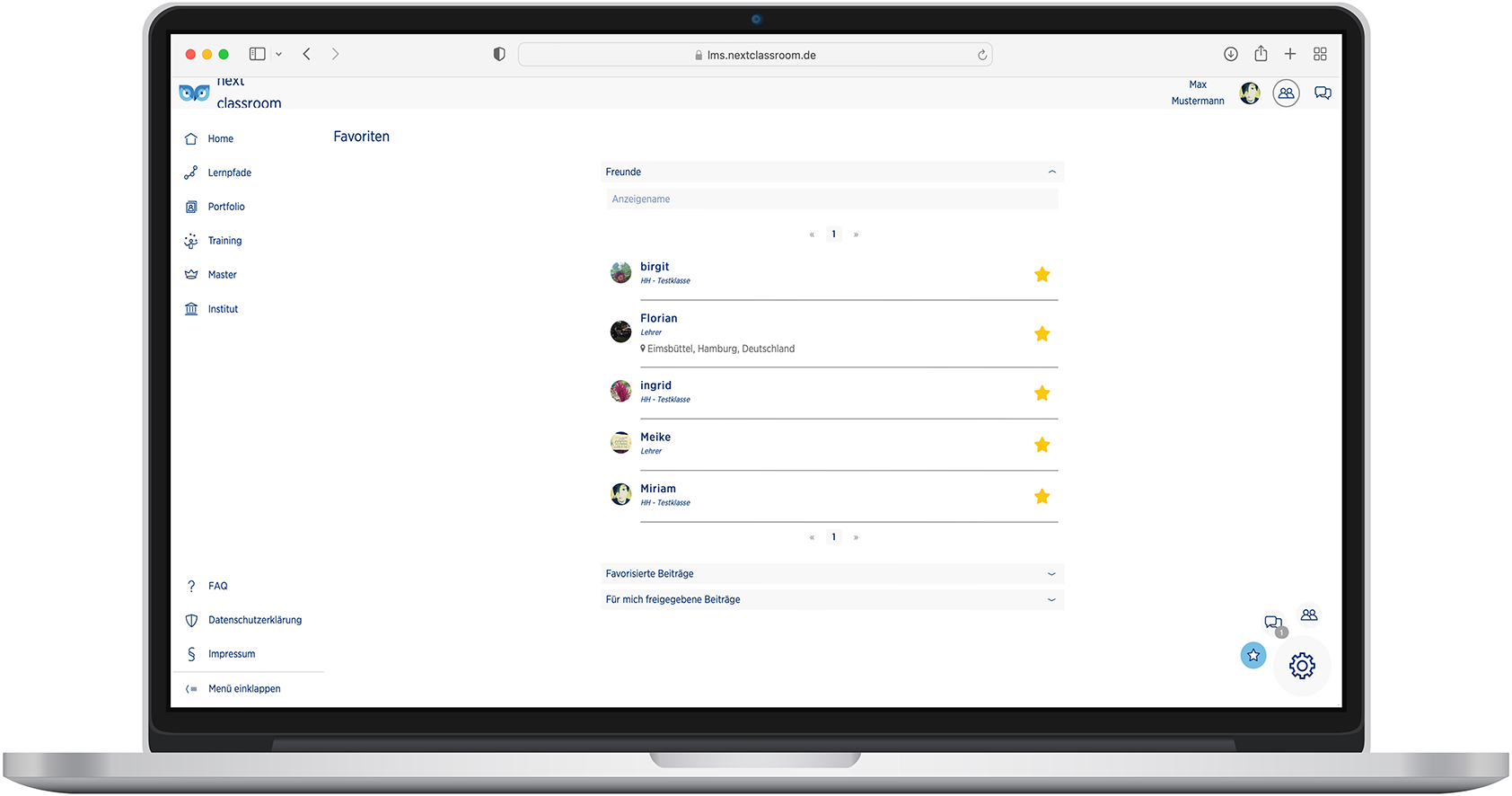Click Menü einklappen to collapse sidebar
1512x796 pixels.
pyautogui.click(x=243, y=689)
